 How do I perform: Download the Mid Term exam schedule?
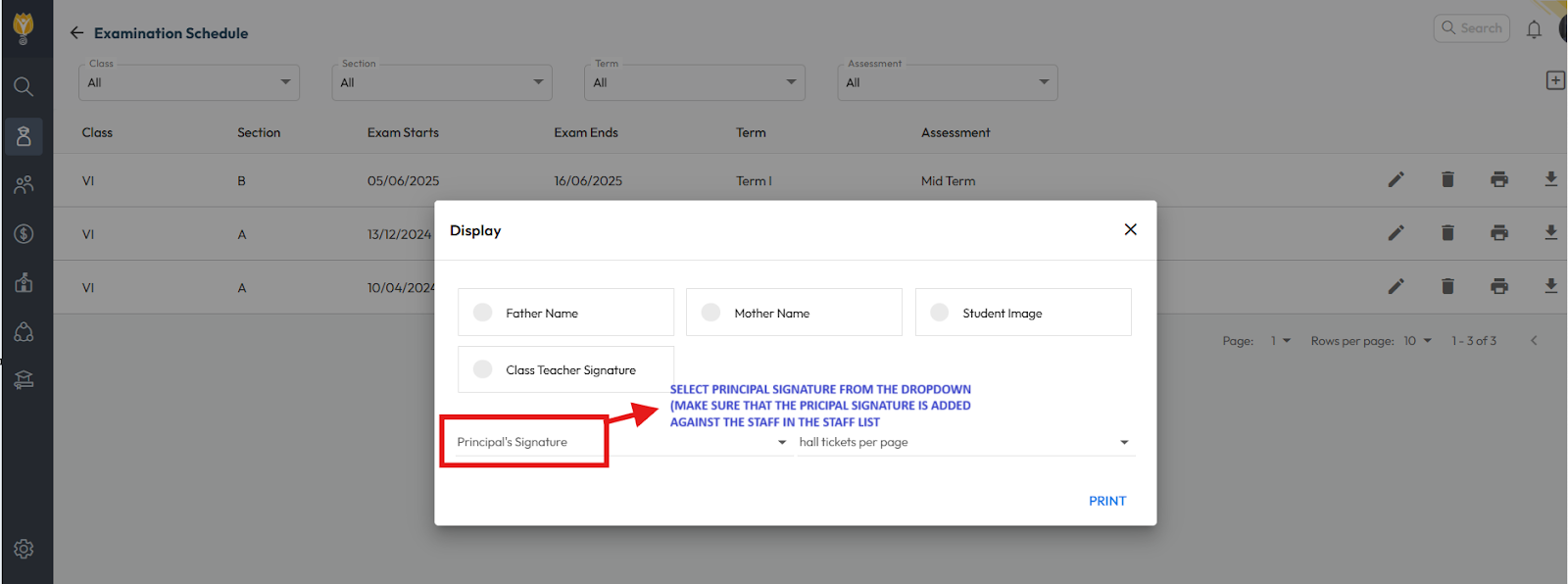(x=1550, y=179)
